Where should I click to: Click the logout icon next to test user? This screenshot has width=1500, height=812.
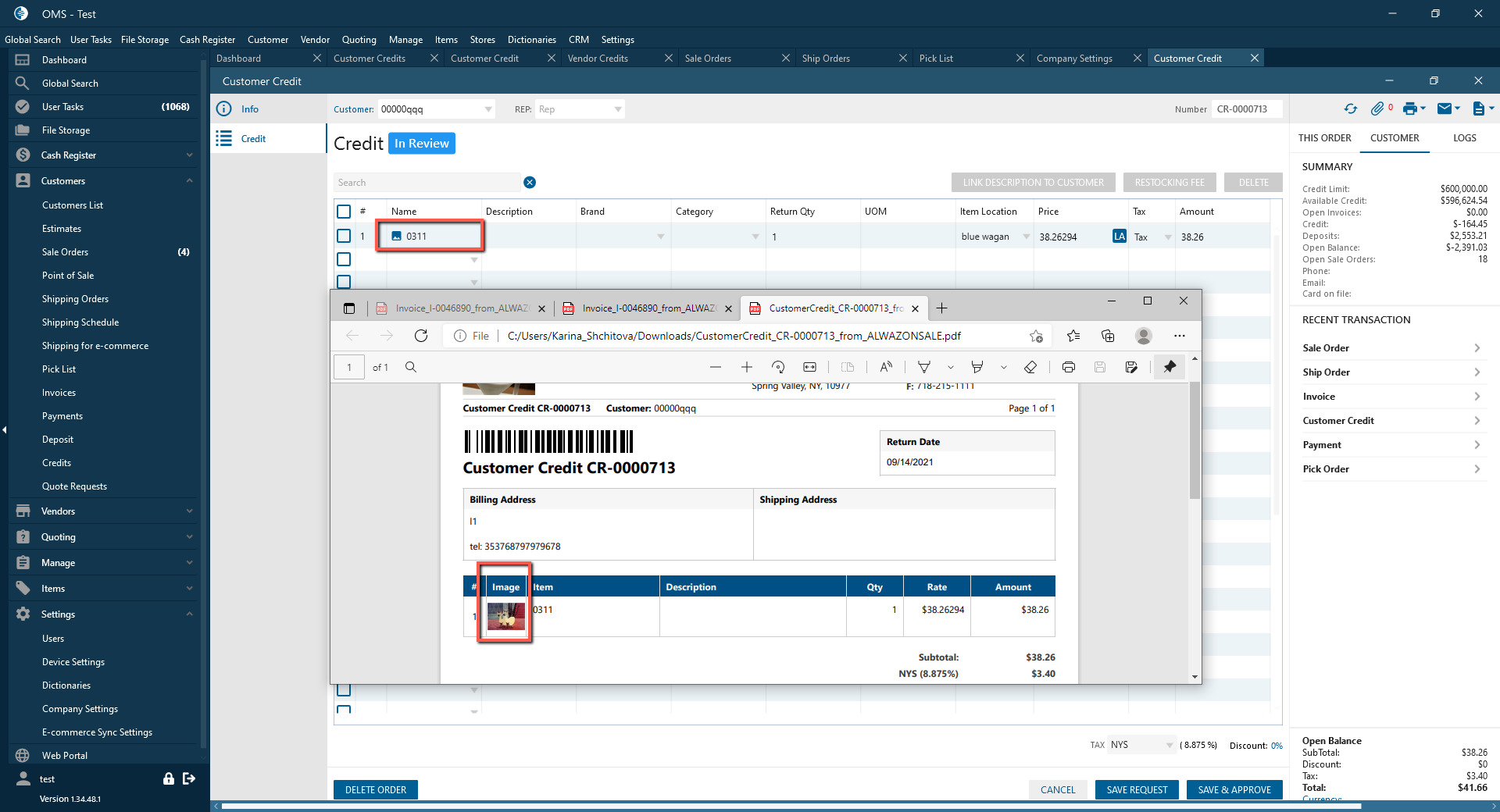pos(189,778)
